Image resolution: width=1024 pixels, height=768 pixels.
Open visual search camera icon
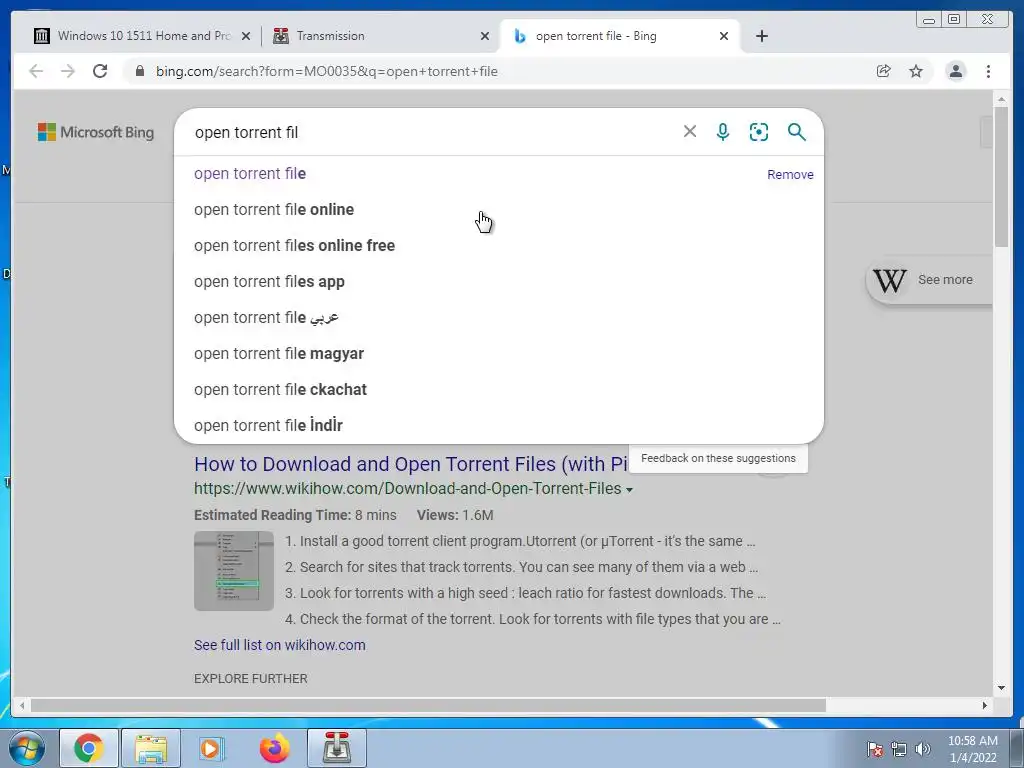tap(759, 132)
